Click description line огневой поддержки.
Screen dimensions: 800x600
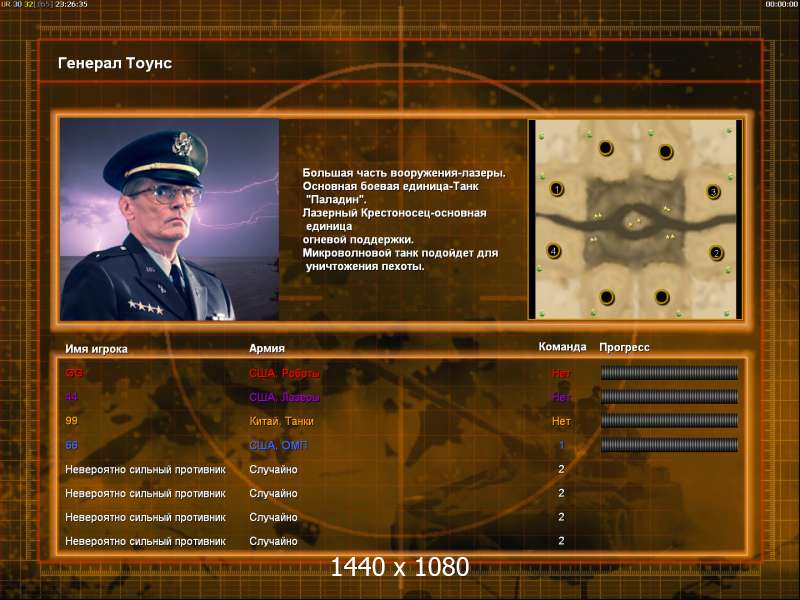point(358,239)
